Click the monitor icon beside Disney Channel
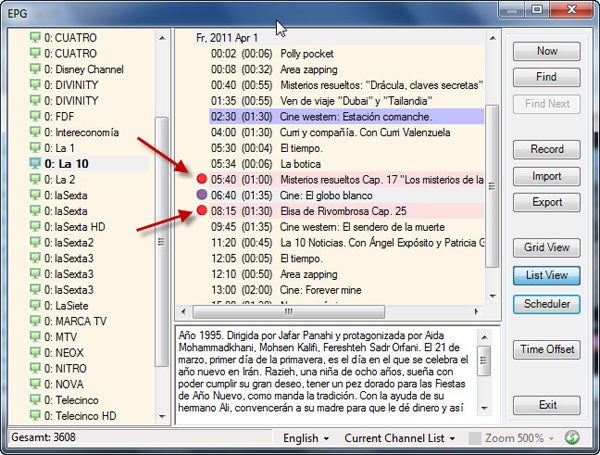 pyautogui.click(x=35, y=69)
